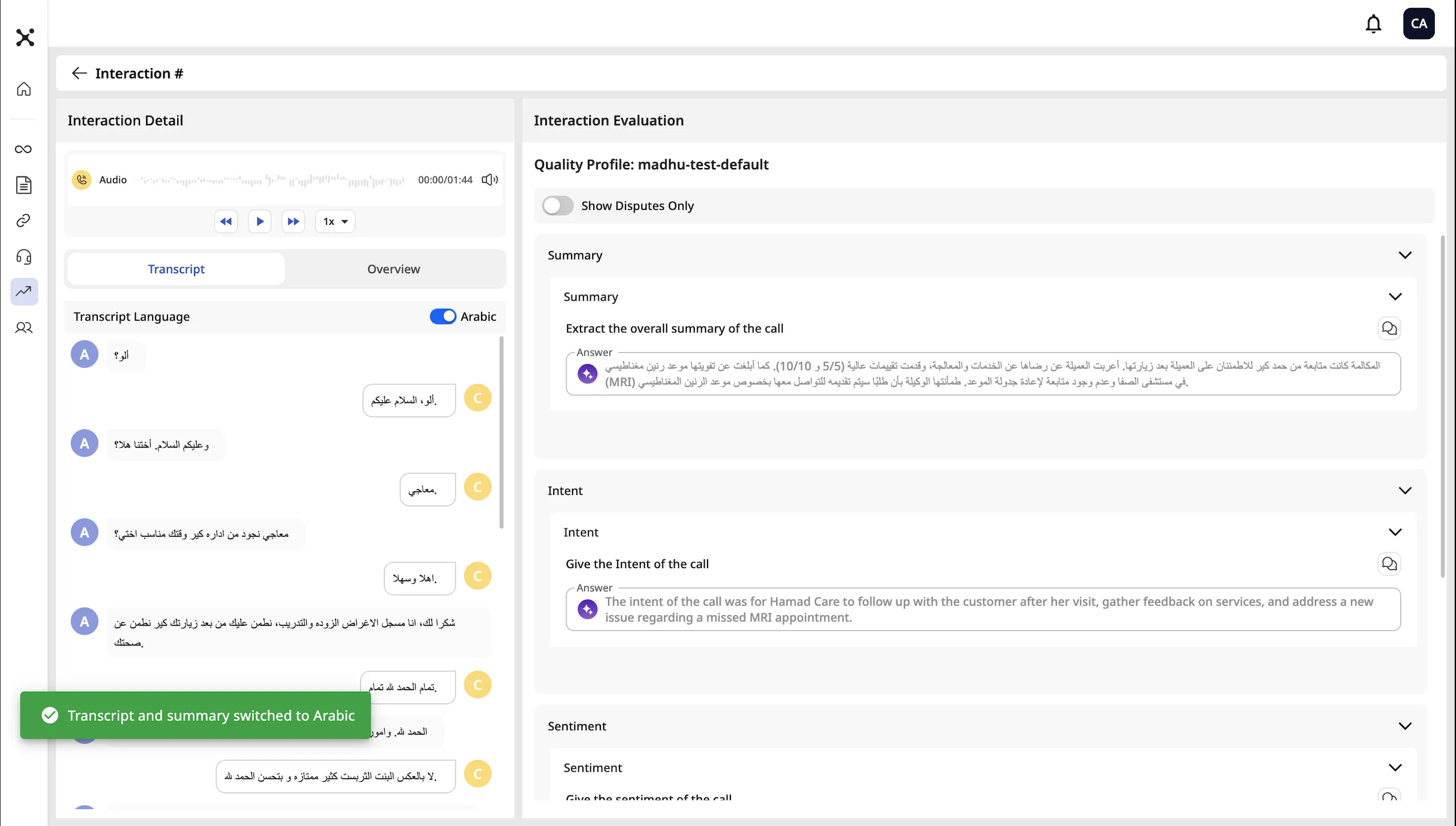Collapse the inner Intent card
Viewport: 1456px width, 826px height.
tap(1395, 532)
